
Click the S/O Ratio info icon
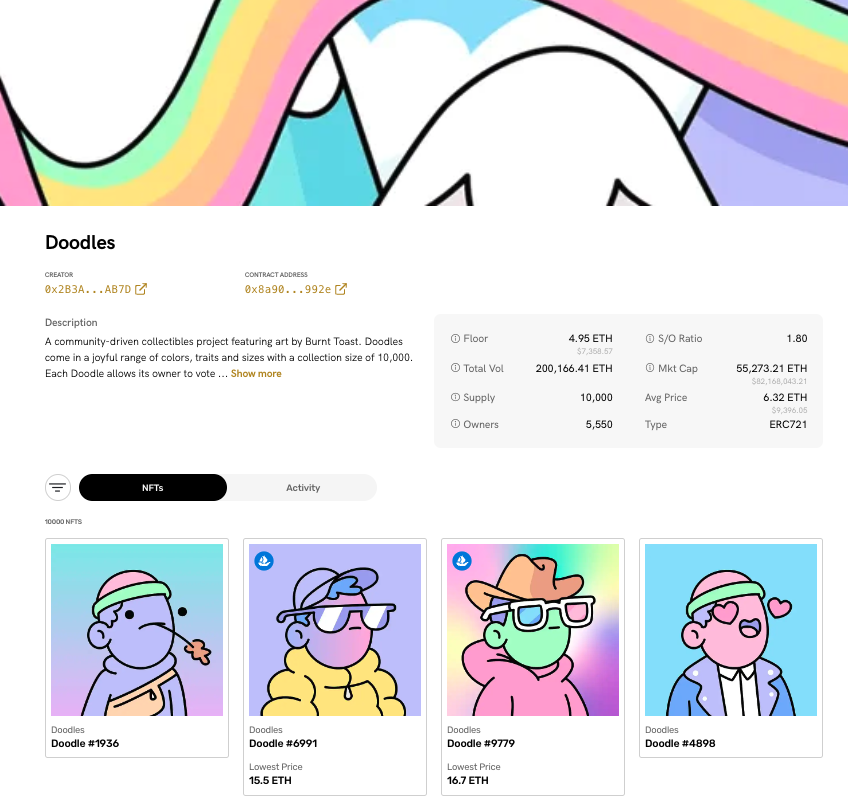pyautogui.click(x=650, y=339)
